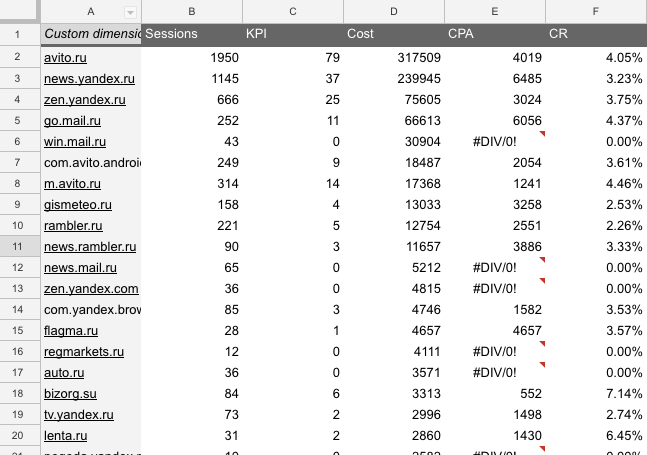Image resolution: width=647 pixels, height=455 pixels.
Task: Click the KPI value 37 cell
Action: tap(292, 78)
